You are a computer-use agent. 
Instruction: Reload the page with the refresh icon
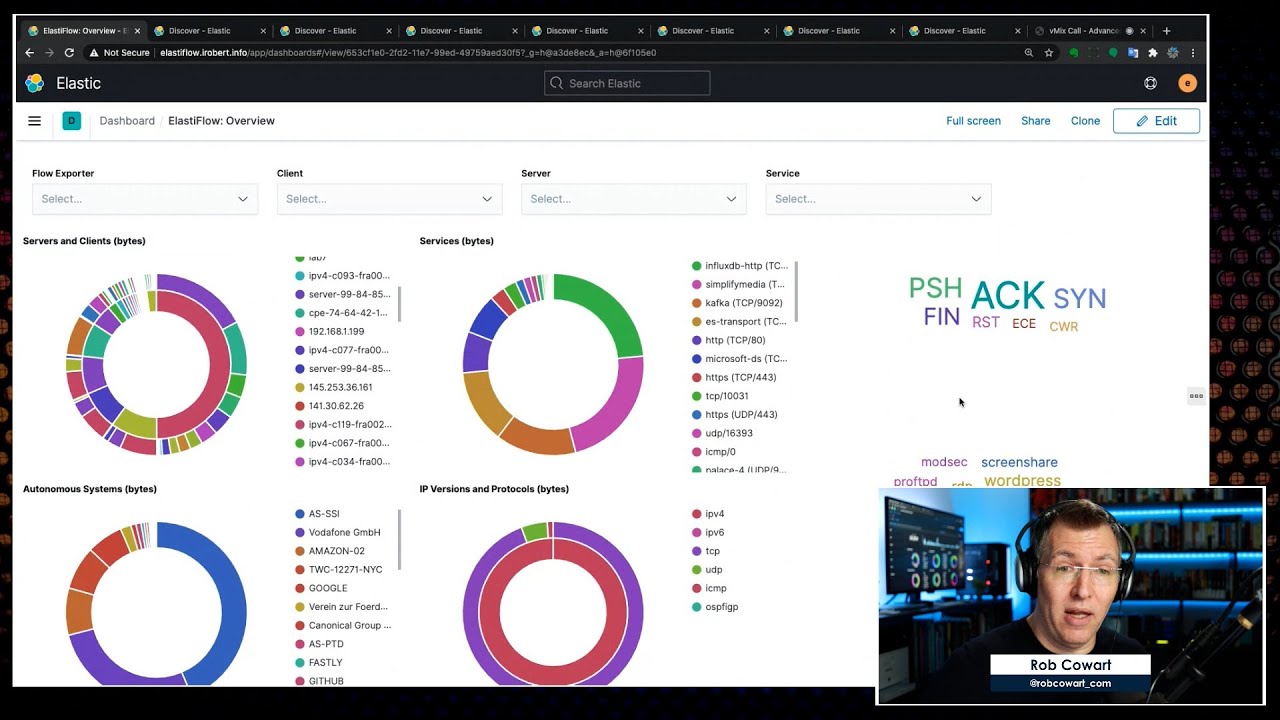pos(69,53)
